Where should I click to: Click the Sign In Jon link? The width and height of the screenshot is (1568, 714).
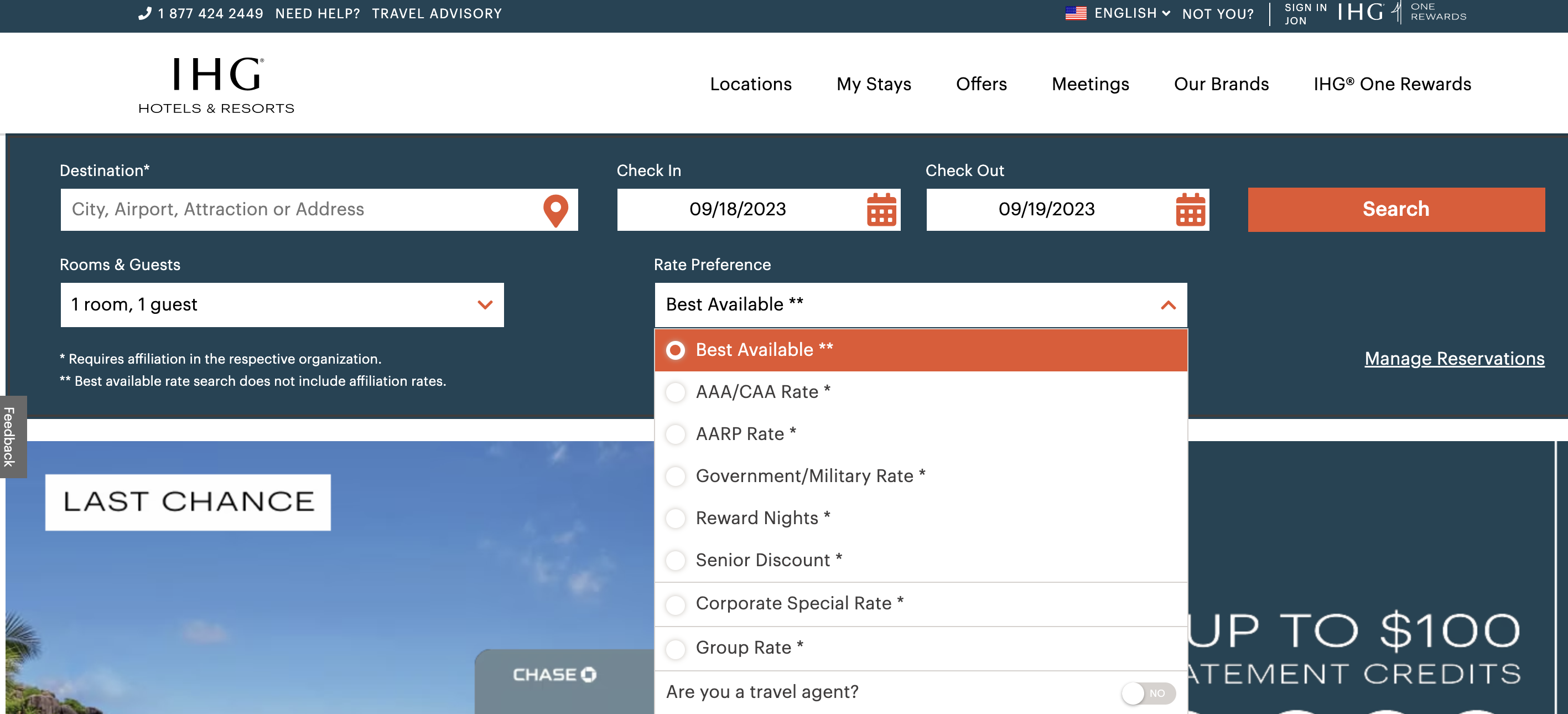(x=1305, y=13)
